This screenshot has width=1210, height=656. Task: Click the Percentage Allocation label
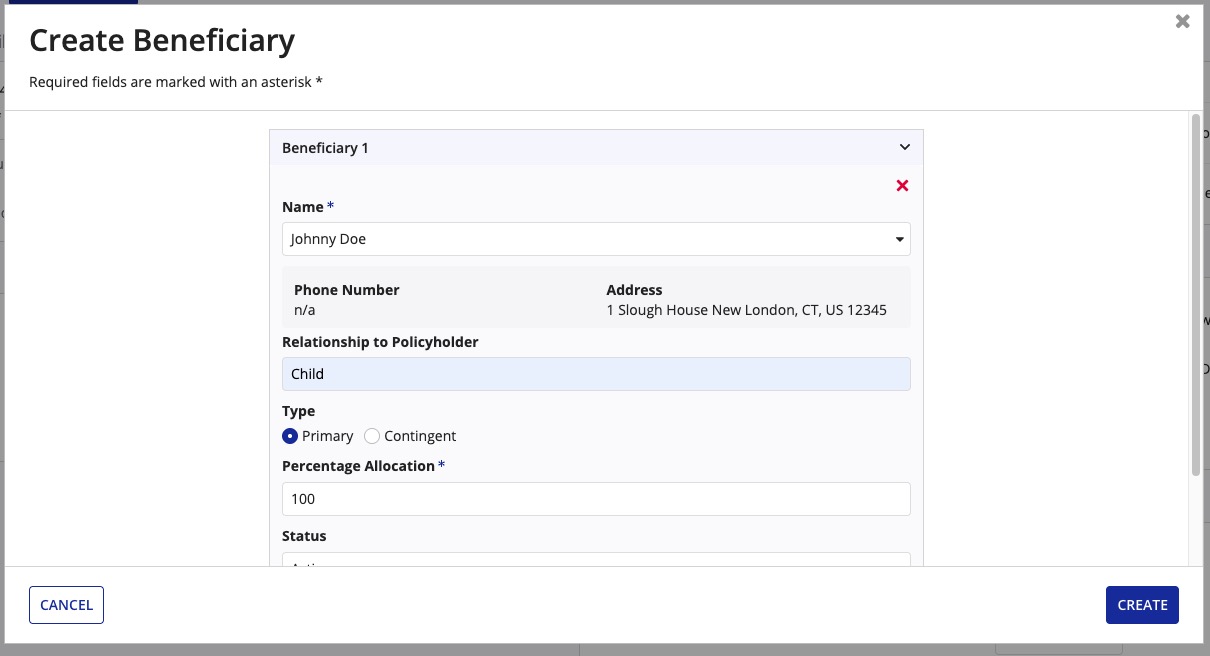pyautogui.click(x=358, y=466)
